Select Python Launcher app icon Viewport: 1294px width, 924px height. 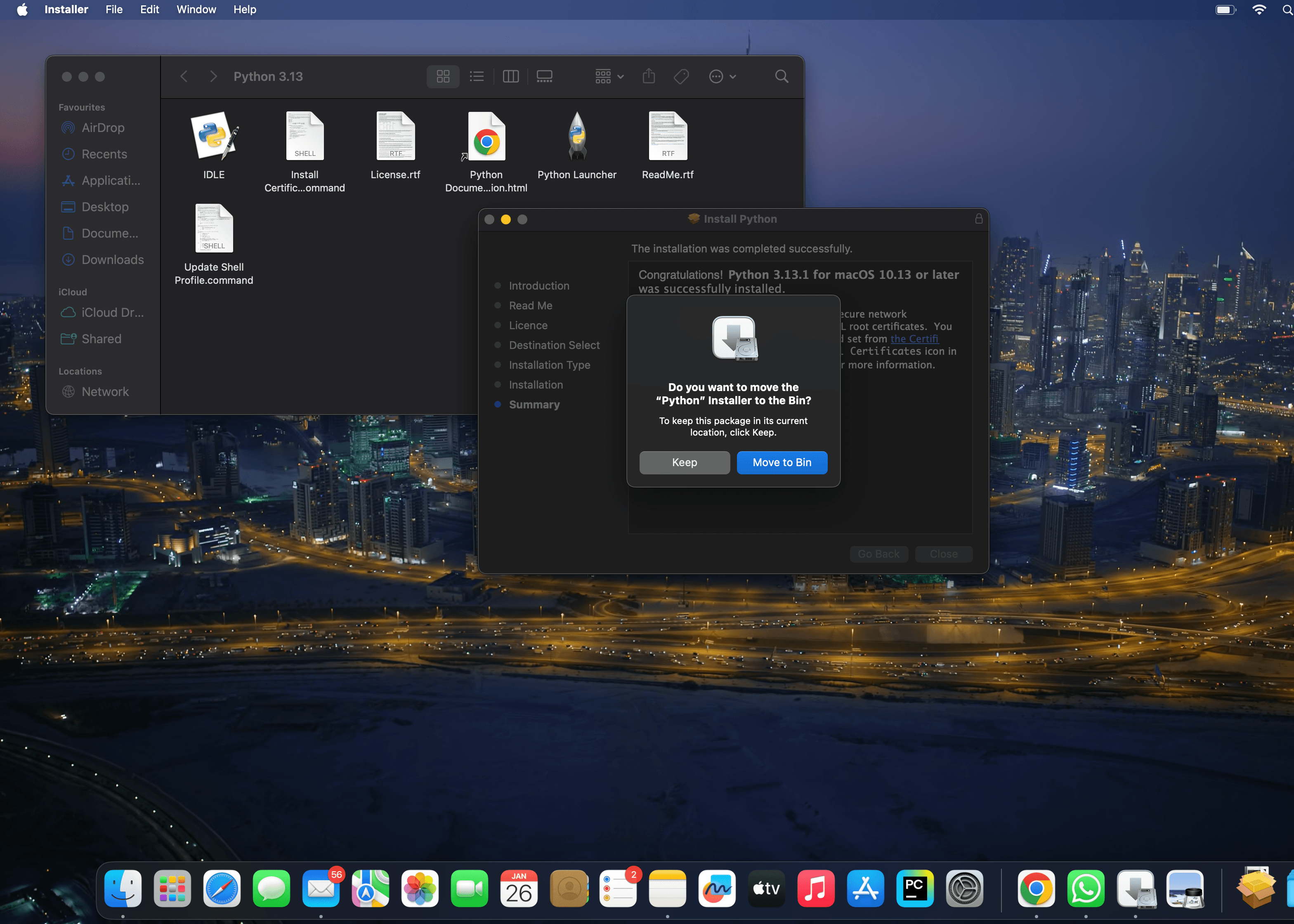click(x=577, y=146)
